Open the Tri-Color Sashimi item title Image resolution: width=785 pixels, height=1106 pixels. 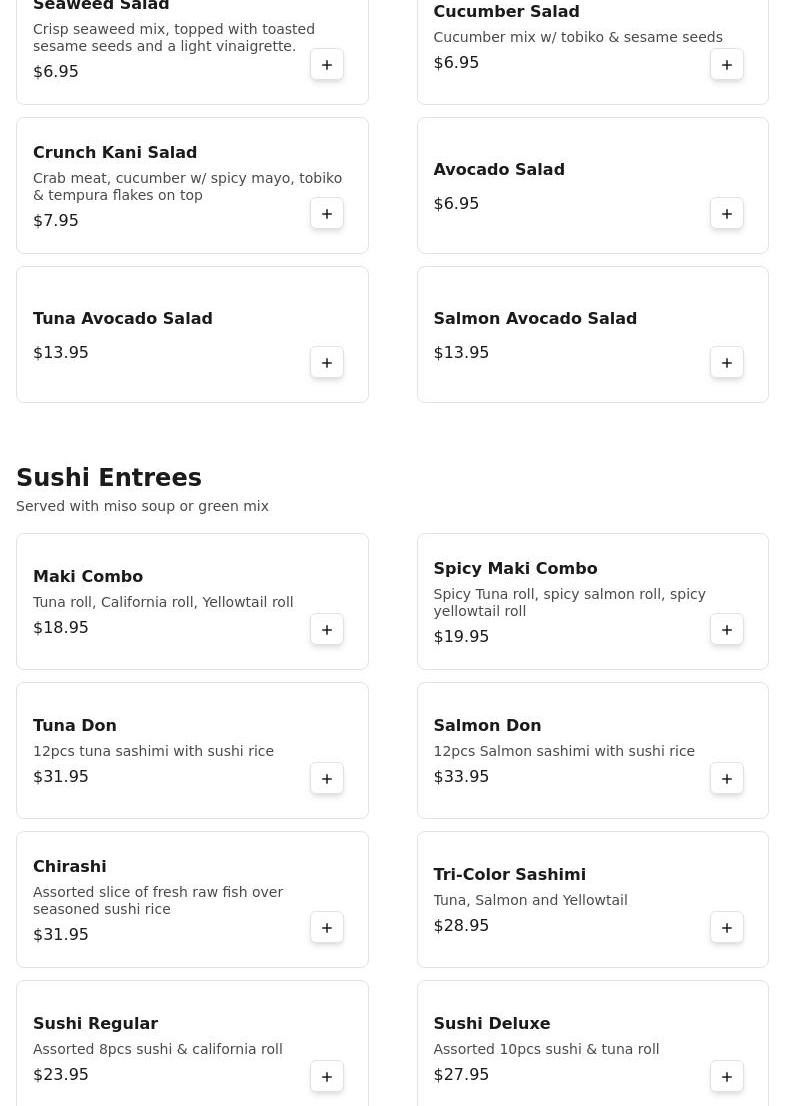509,875
